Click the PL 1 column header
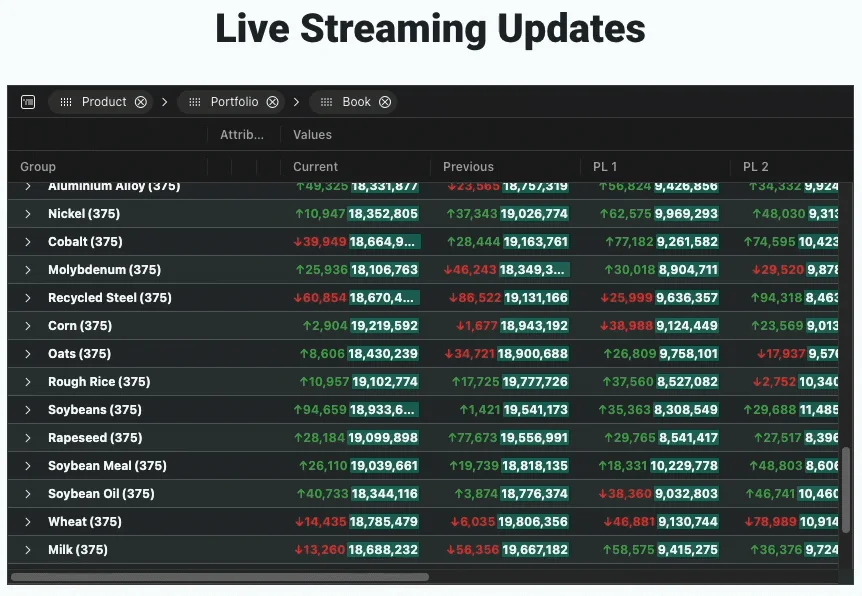Viewport: 862px width, 596px height. coord(605,167)
